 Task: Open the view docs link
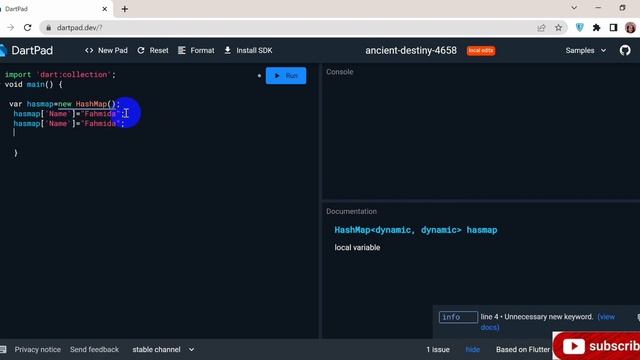pyautogui.click(x=606, y=317)
